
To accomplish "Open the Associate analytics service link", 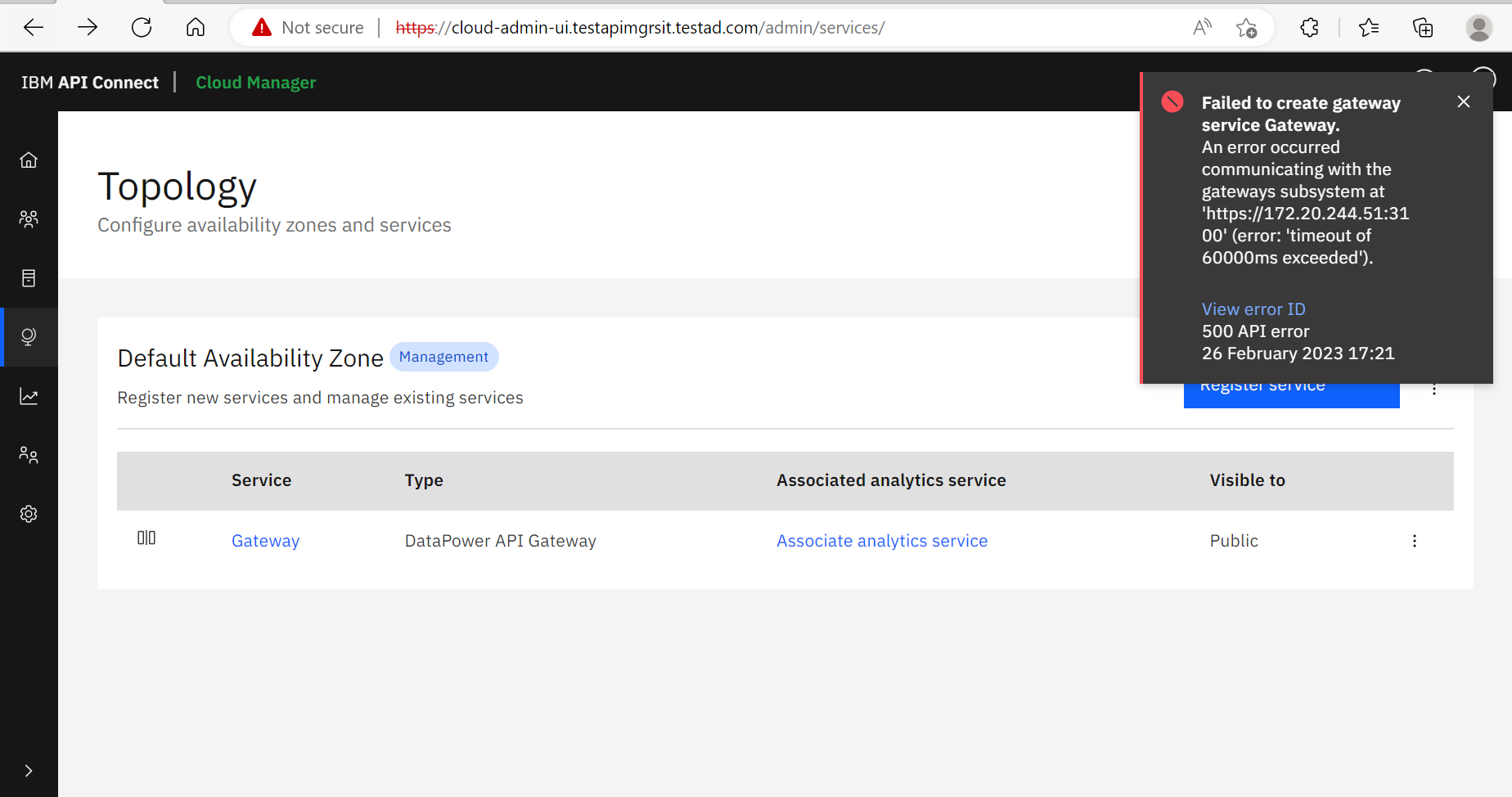I will [881, 540].
